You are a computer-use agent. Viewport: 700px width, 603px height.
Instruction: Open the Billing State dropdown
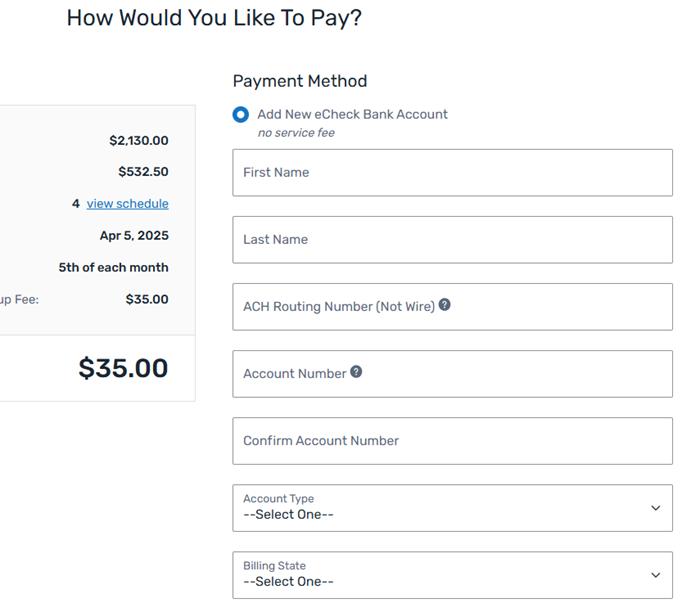(452, 575)
